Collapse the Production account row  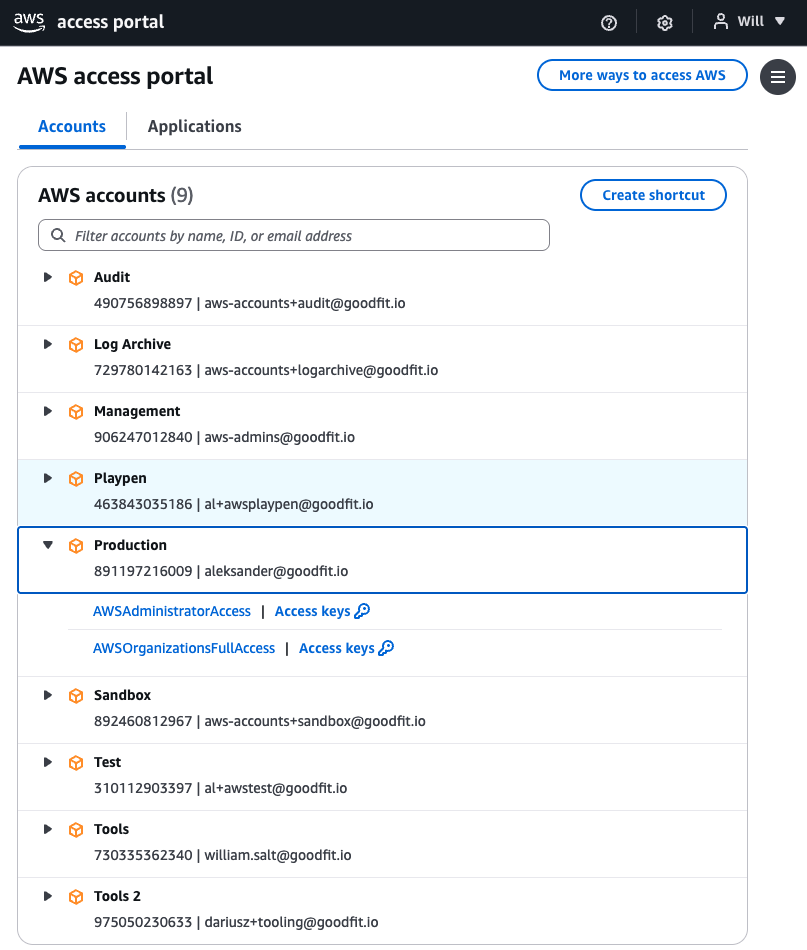point(48,545)
